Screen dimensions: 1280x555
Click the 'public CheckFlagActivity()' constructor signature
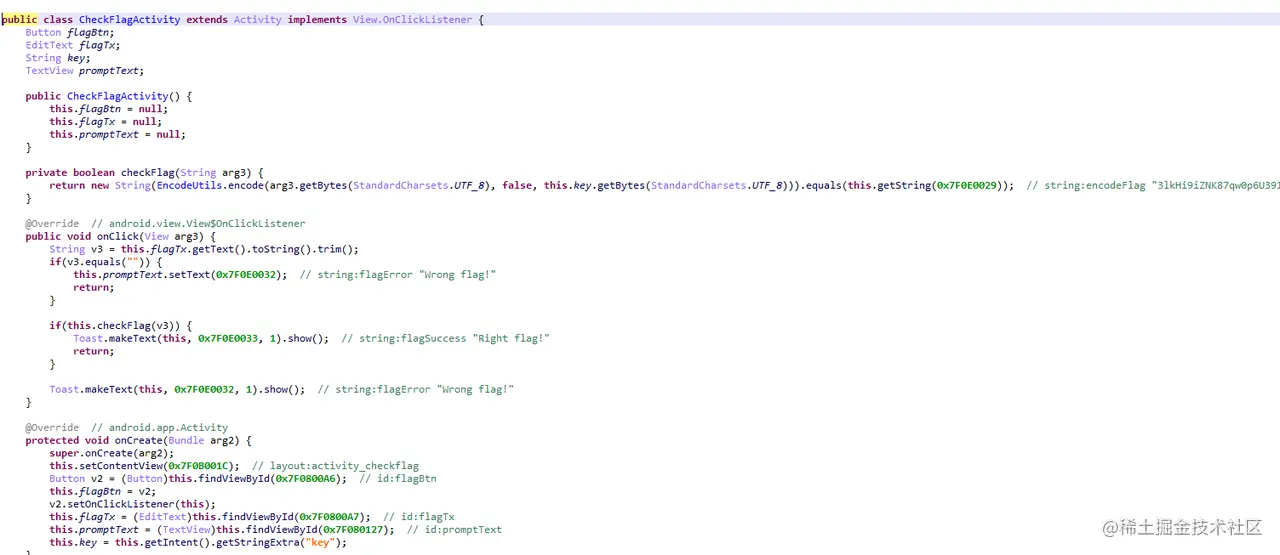click(109, 97)
